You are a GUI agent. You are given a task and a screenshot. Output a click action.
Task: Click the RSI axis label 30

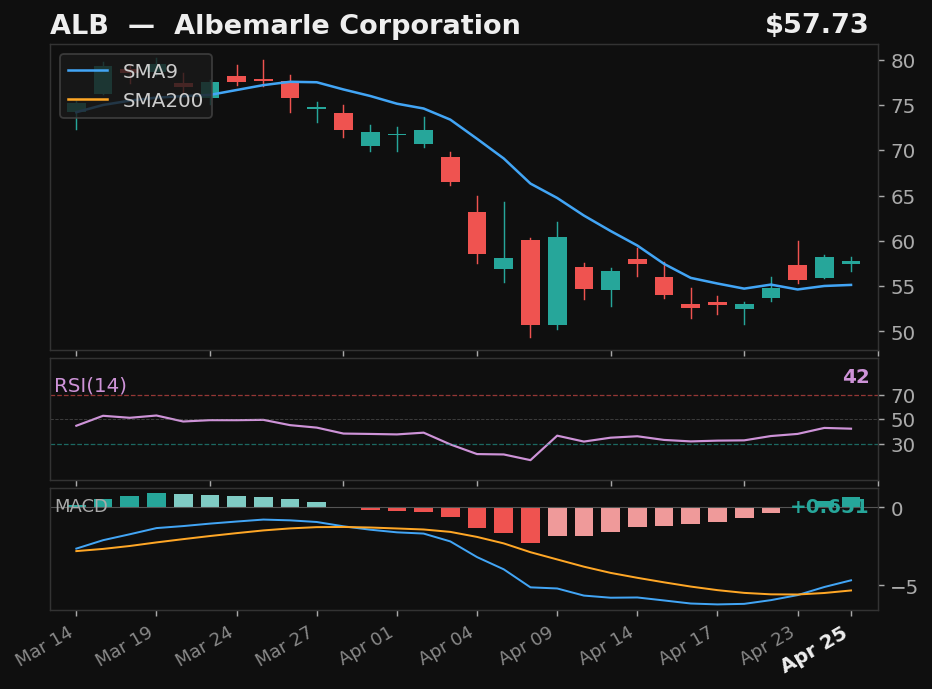[x=903, y=445]
